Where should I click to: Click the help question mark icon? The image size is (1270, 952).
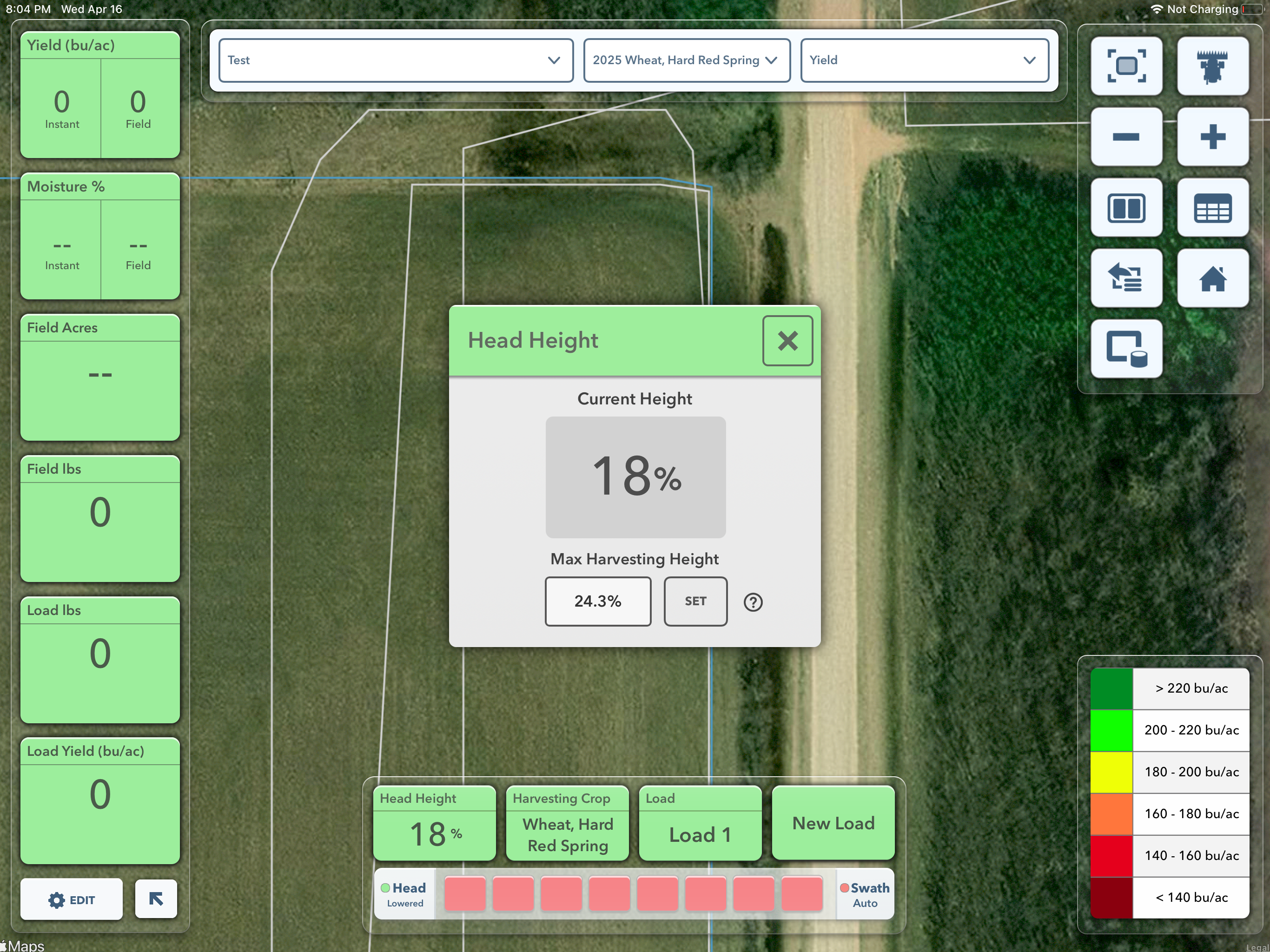pos(753,602)
